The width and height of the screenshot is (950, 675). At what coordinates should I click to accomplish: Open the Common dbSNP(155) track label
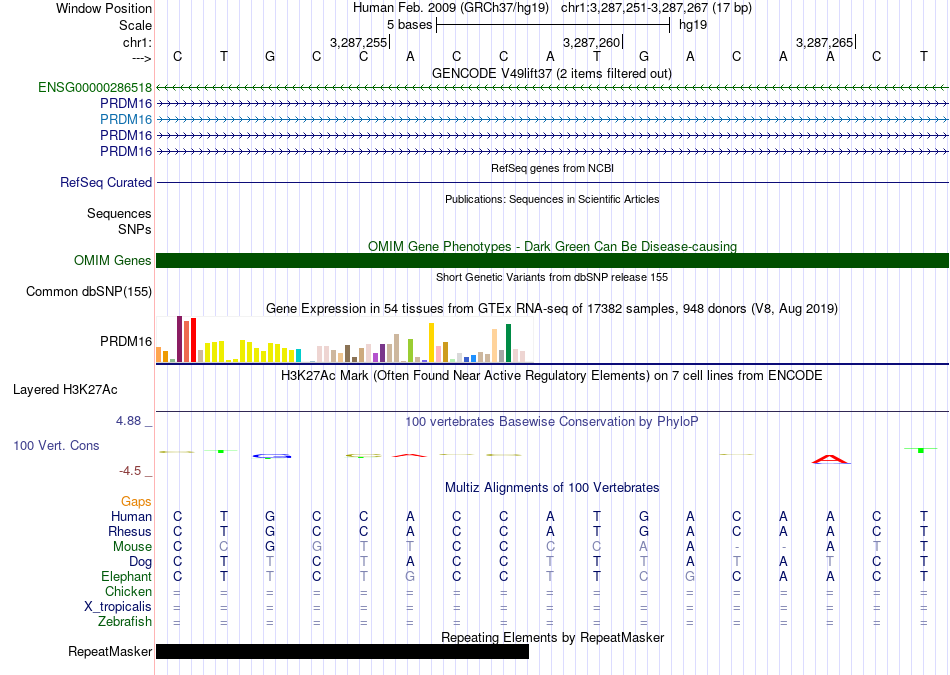pos(89,291)
